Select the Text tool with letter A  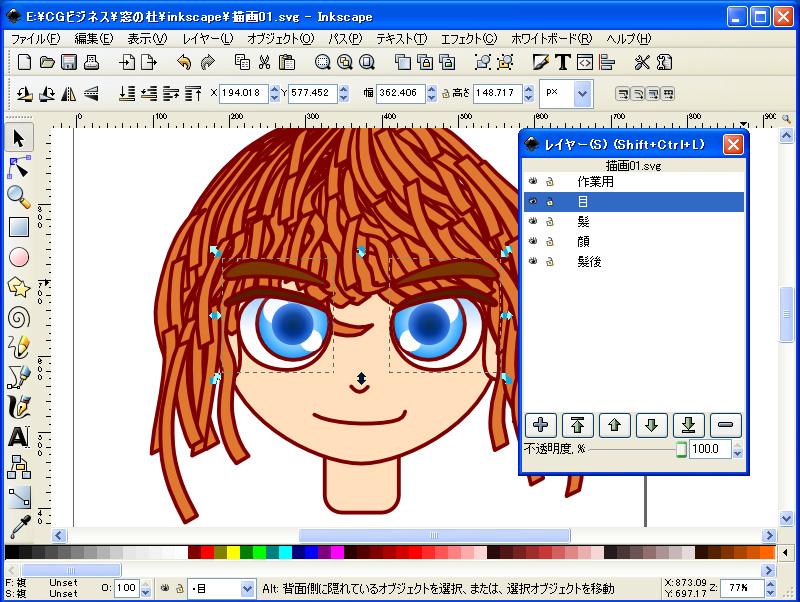pos(18,437)
